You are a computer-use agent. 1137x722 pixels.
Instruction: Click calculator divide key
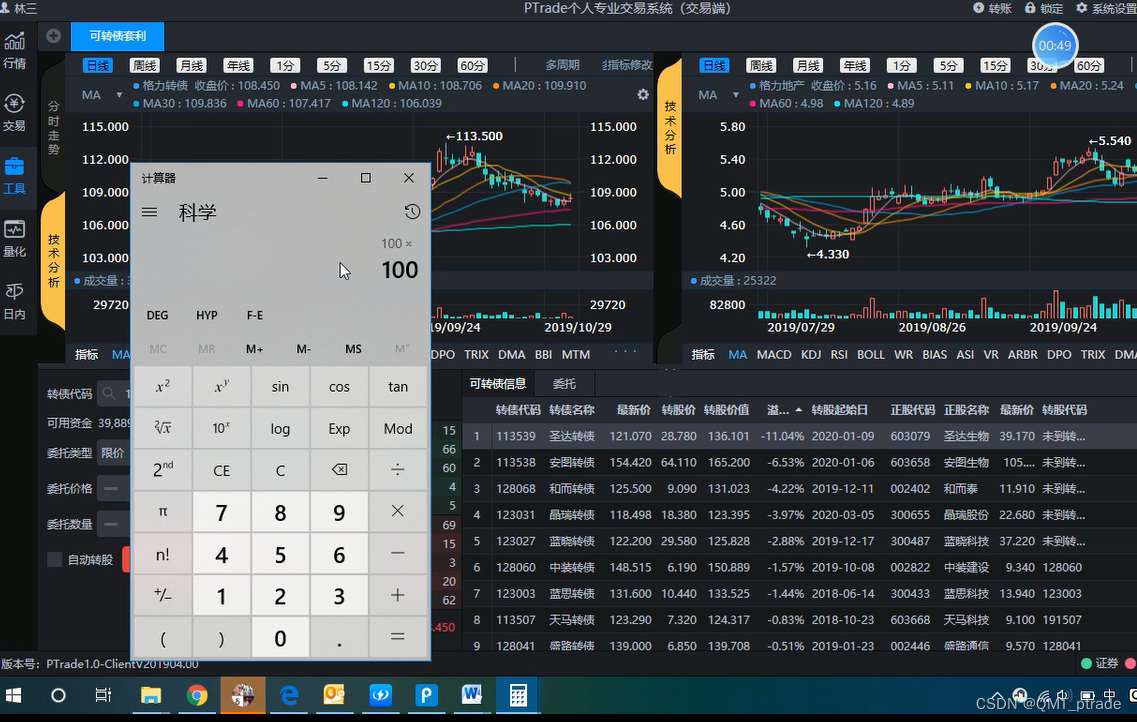397,470
